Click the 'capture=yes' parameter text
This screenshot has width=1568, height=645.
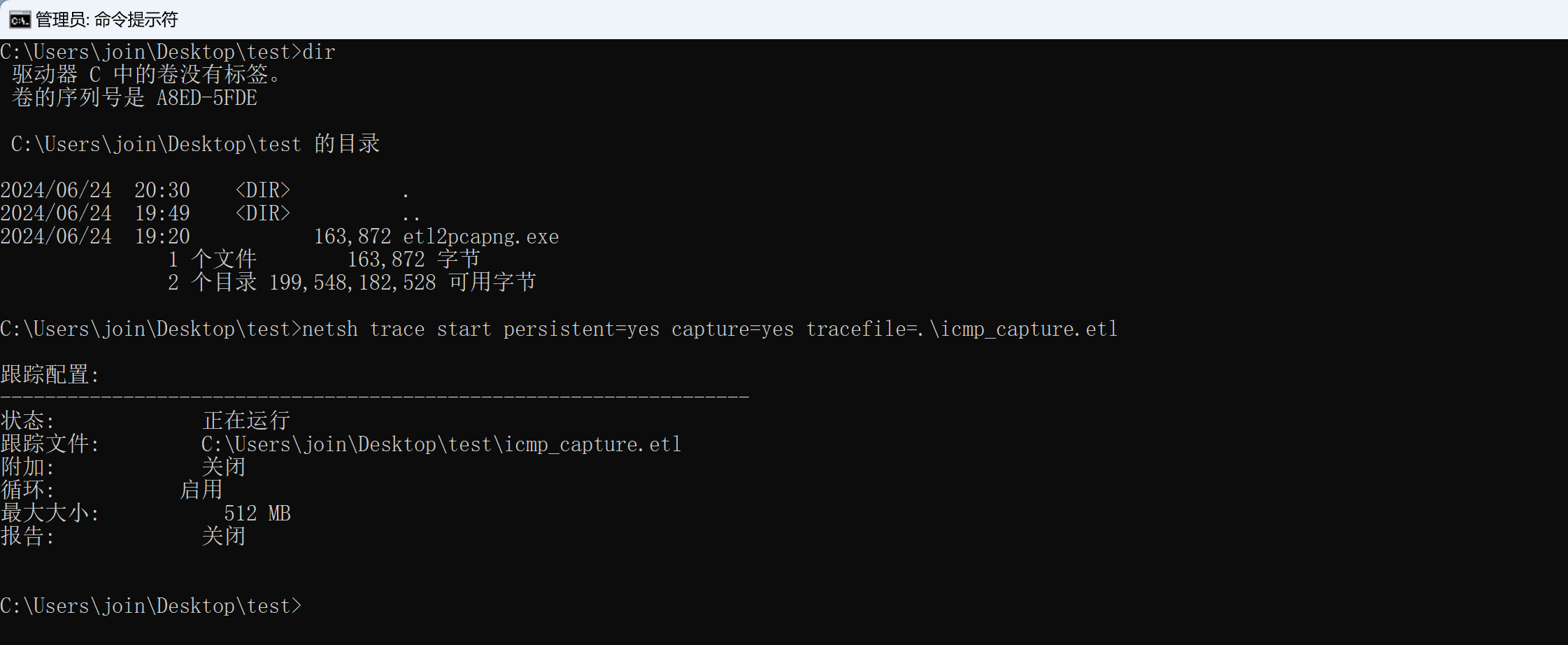(733, 329)
